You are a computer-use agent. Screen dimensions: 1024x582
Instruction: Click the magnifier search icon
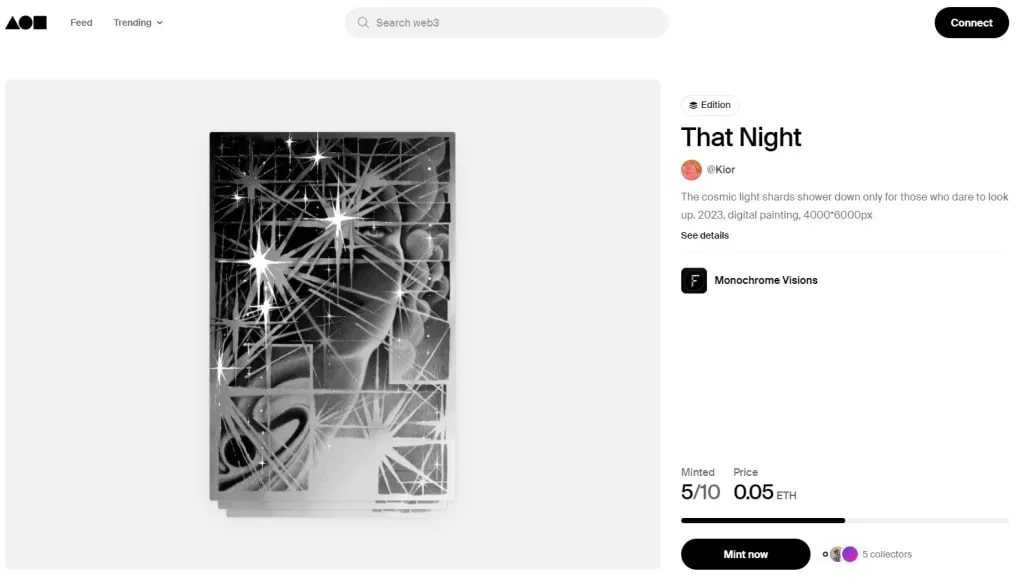click(x=363, y=22)
